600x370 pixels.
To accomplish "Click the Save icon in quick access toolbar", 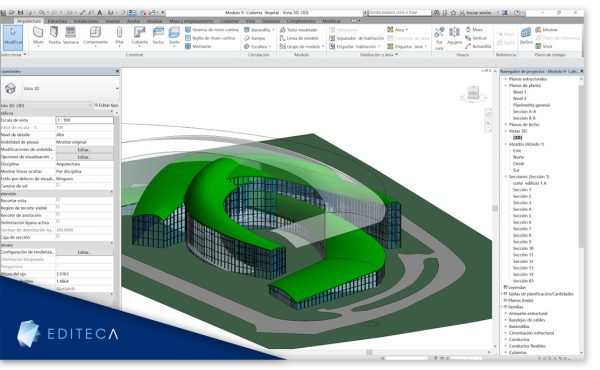I will (21, 13).
